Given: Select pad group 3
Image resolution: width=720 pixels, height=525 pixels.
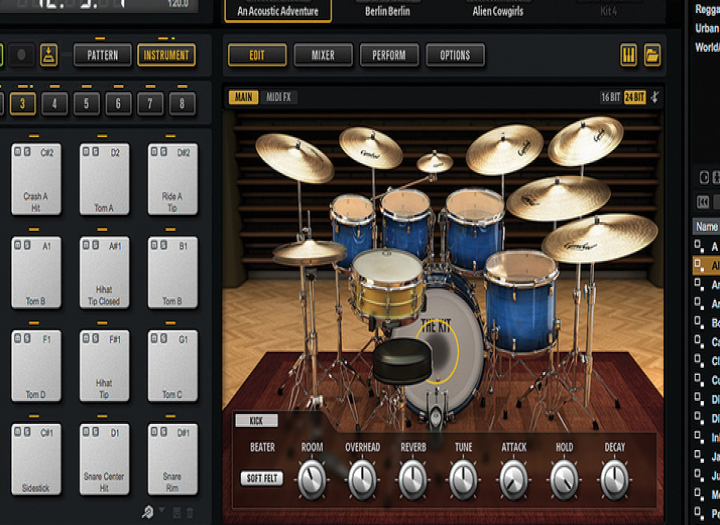Looking at the screenshot, I should tap(22, 103).
